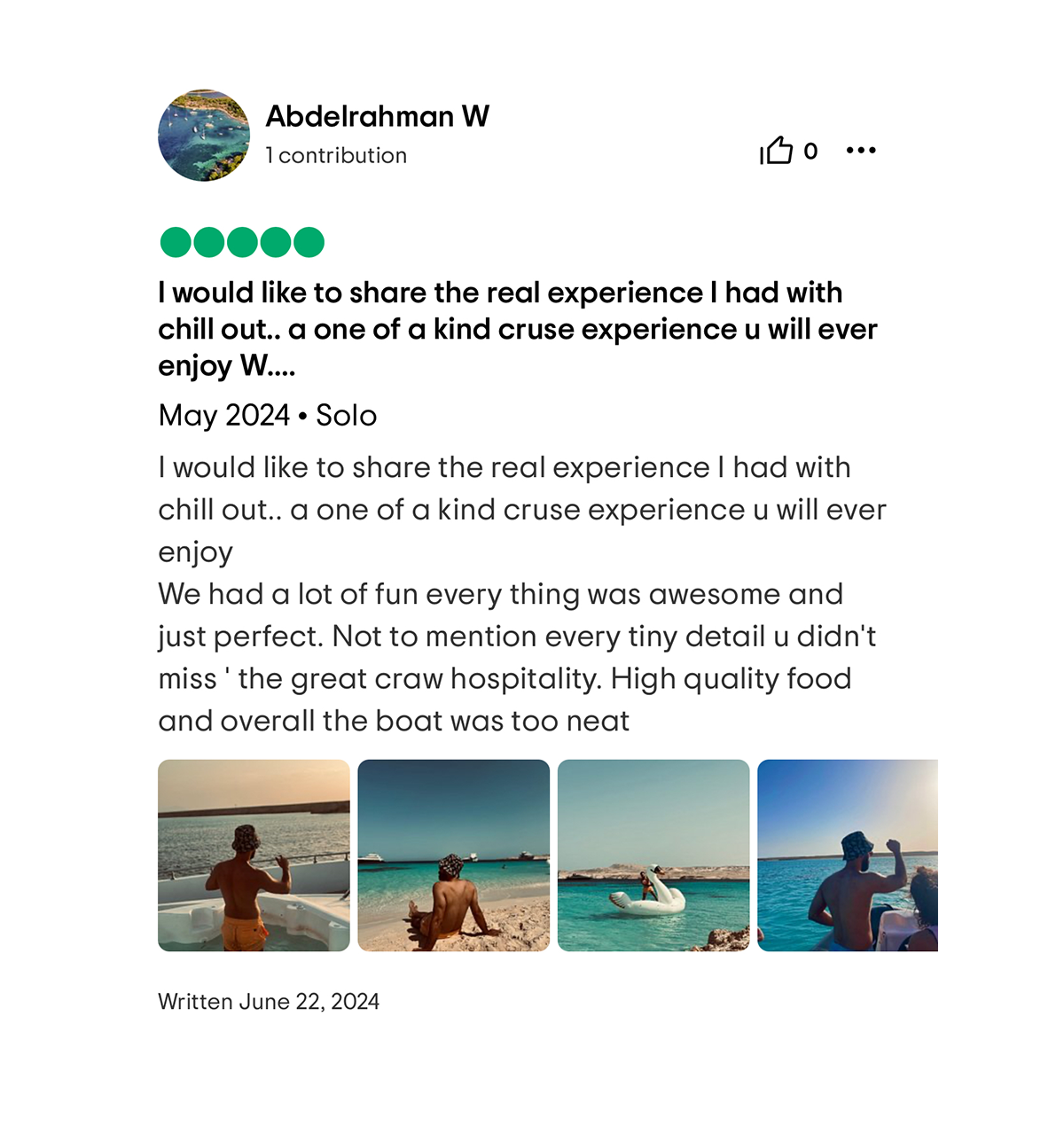Viewport: 1064px width, 1141px height.
Task: Click the helpful vote count of zero
Action: [810, 152]
